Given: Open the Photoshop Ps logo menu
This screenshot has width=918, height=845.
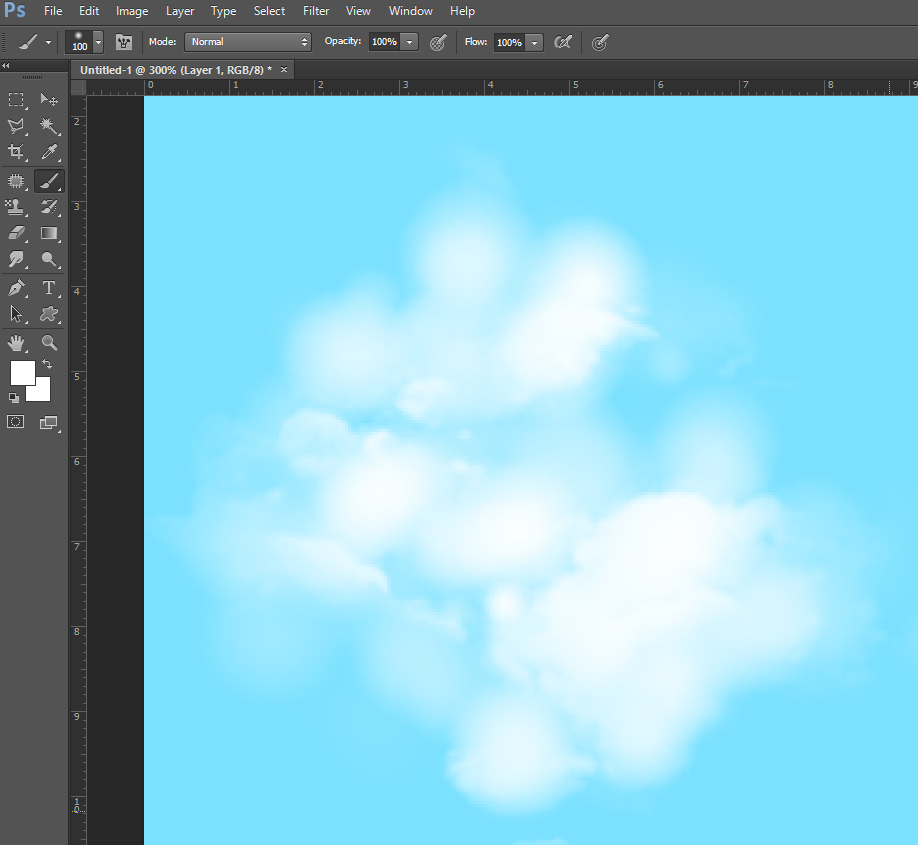Looking at the screenshot, I should coord(15,10).
